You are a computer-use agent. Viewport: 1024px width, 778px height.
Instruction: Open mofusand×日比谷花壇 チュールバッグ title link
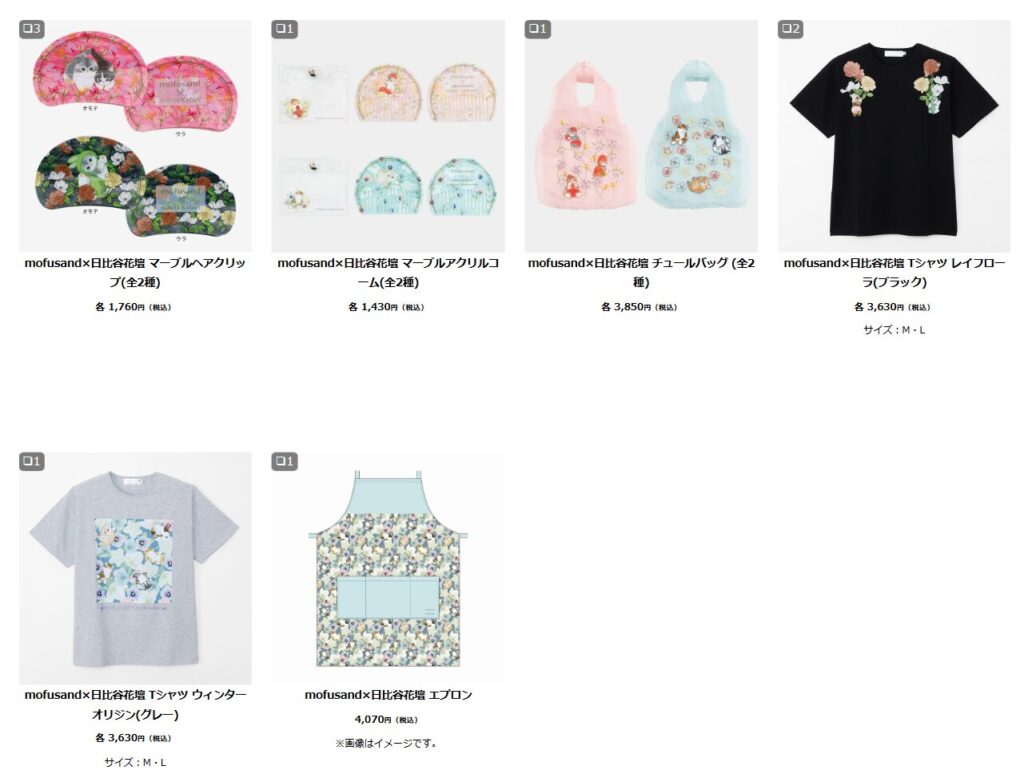[641, 272]
